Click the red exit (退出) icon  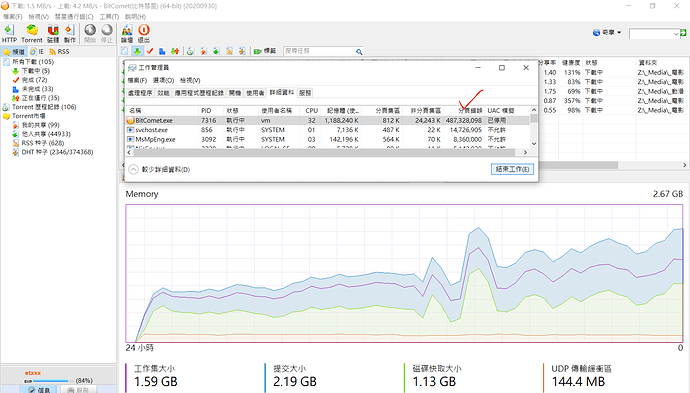(x=144, y=33)
